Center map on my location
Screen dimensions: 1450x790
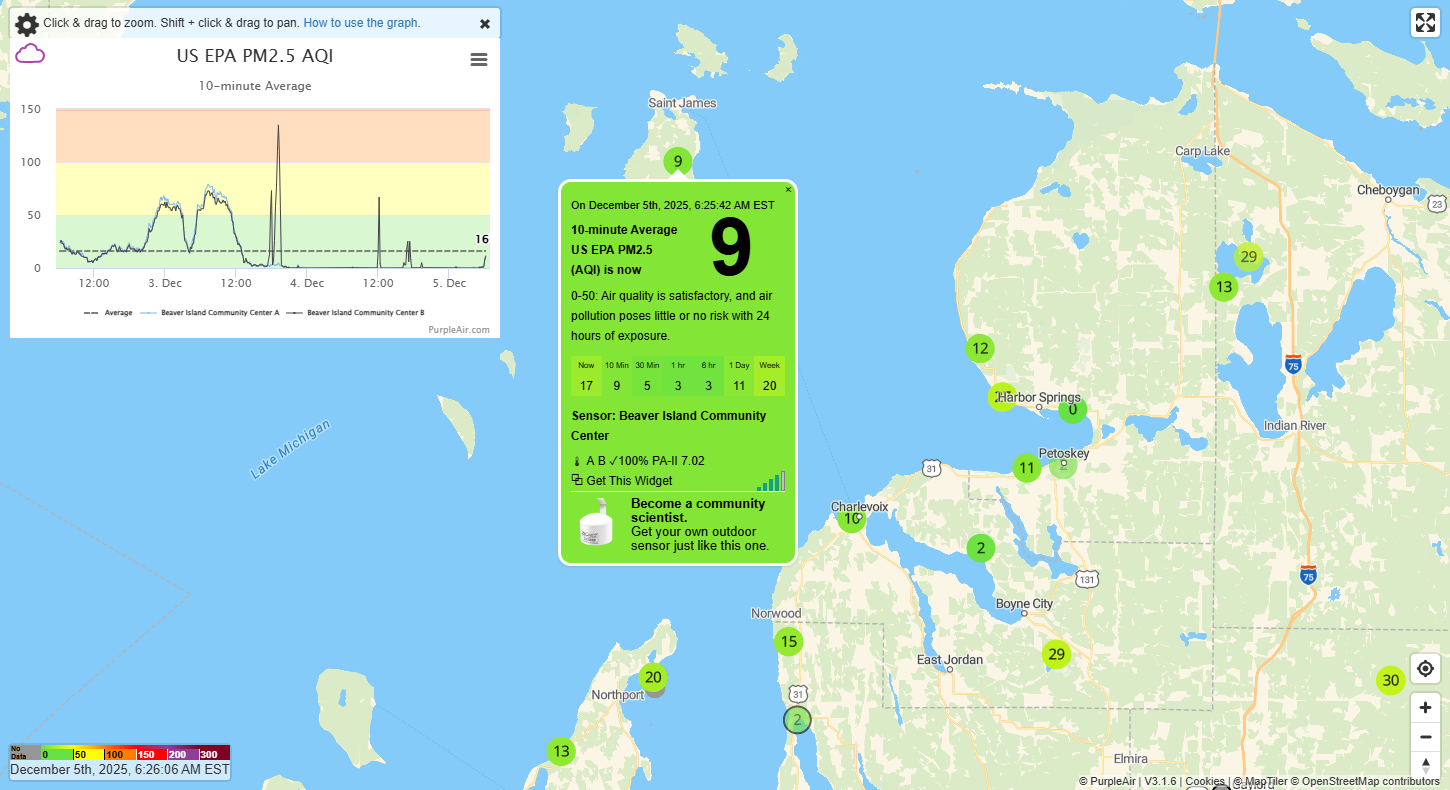coord(1425,668)
